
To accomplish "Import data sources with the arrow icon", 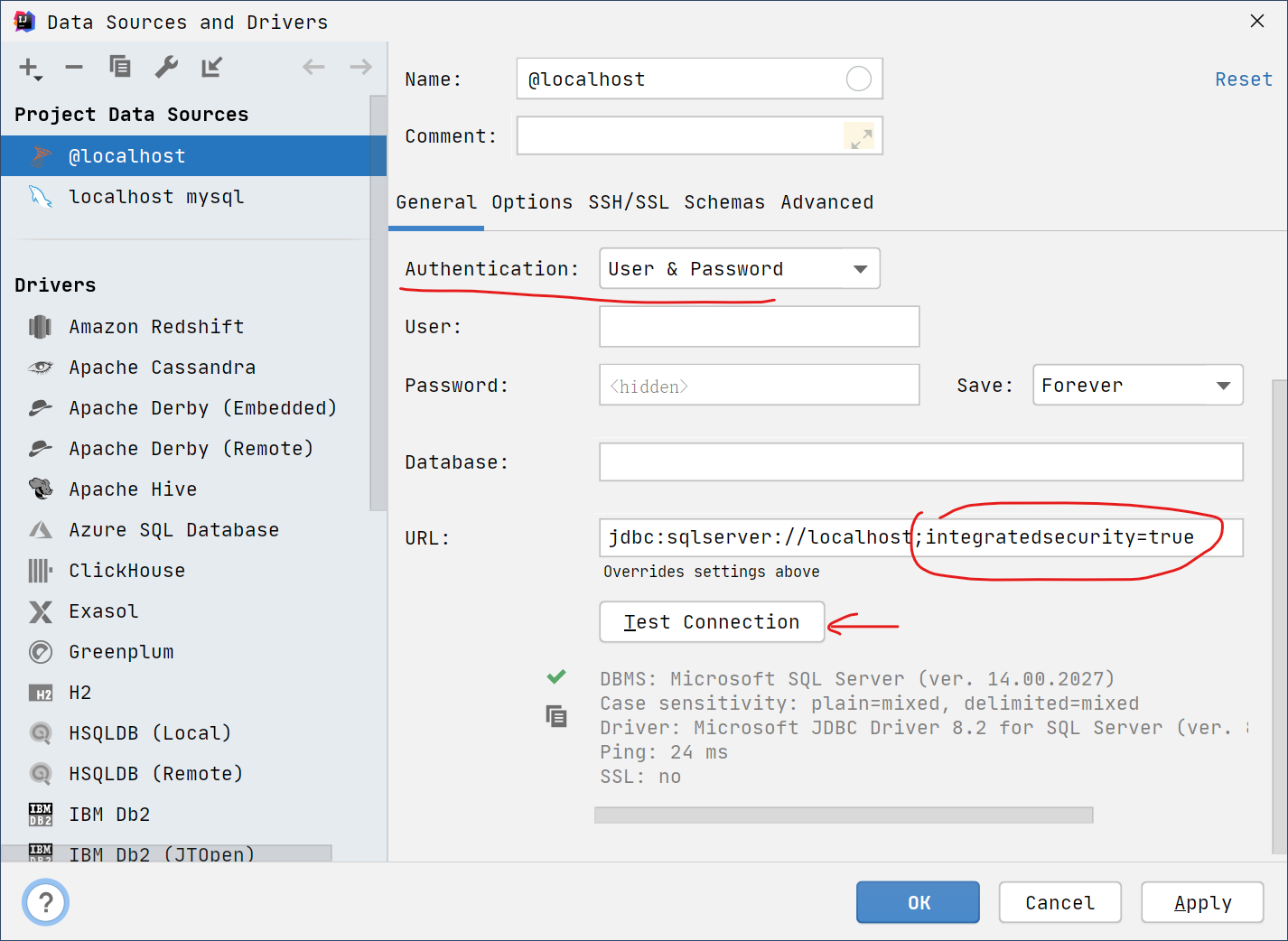I will (212, 67).
